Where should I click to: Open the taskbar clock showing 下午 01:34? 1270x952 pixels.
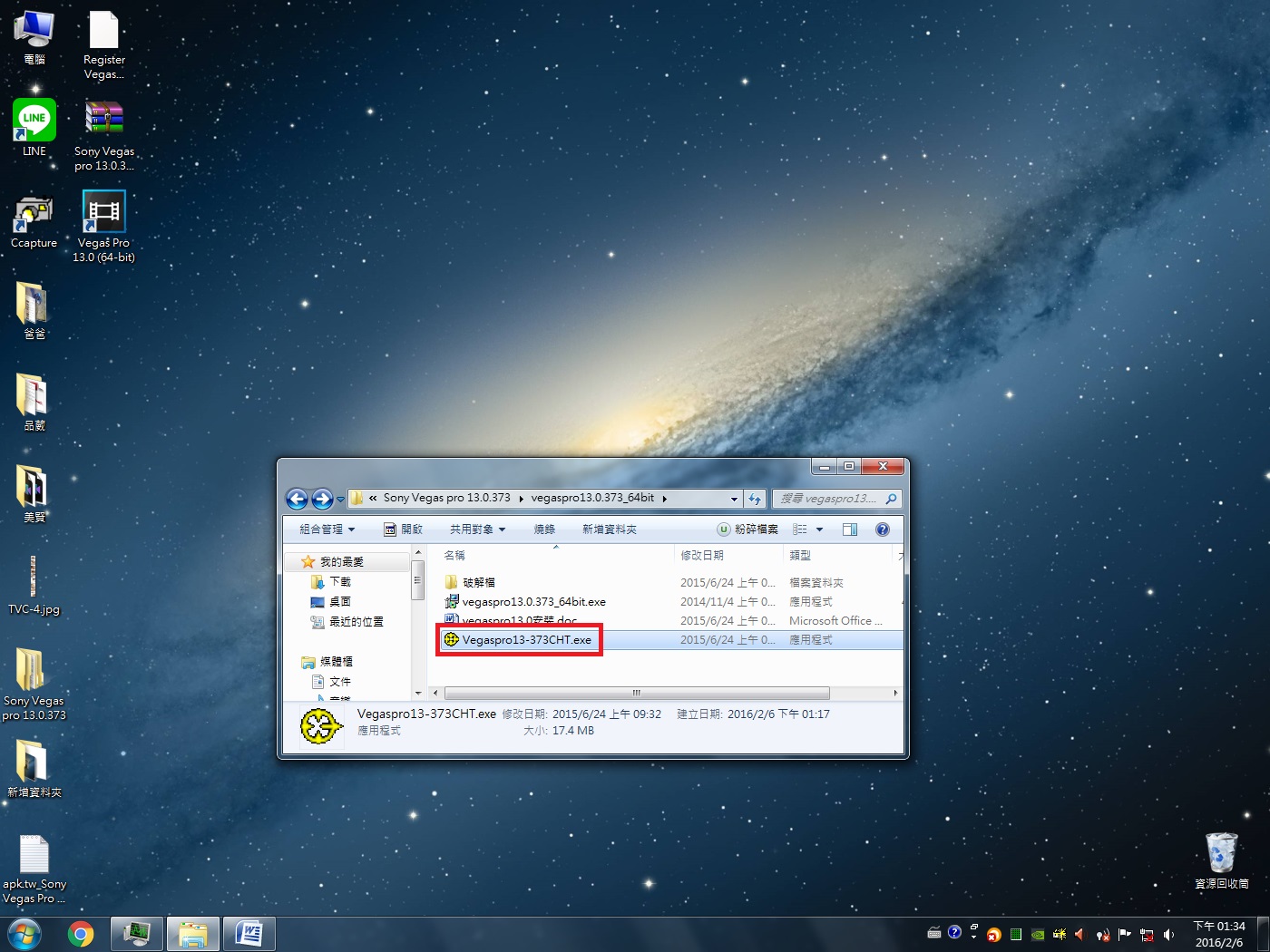click(x=1219, y=935)
